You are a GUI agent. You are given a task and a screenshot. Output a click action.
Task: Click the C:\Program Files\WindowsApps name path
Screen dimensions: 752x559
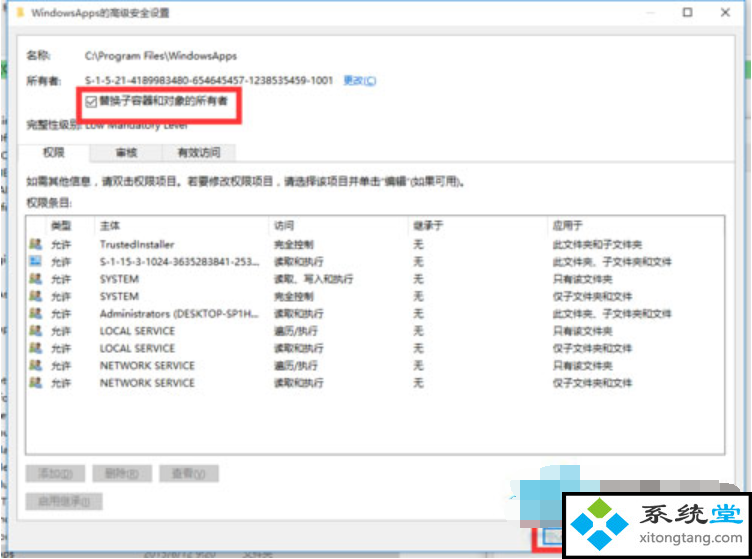coord(161,56)
